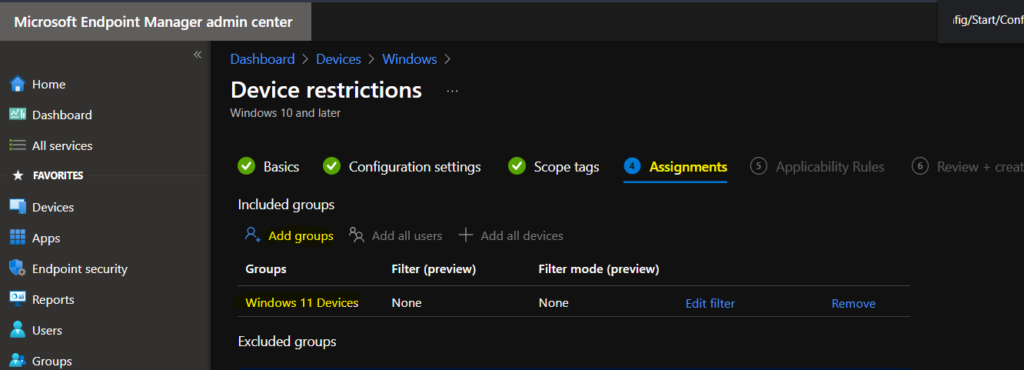Screen dimensions: 1024x370
Task: Click the plus icon beside Add all devices
Action: (x=465, y=235)
